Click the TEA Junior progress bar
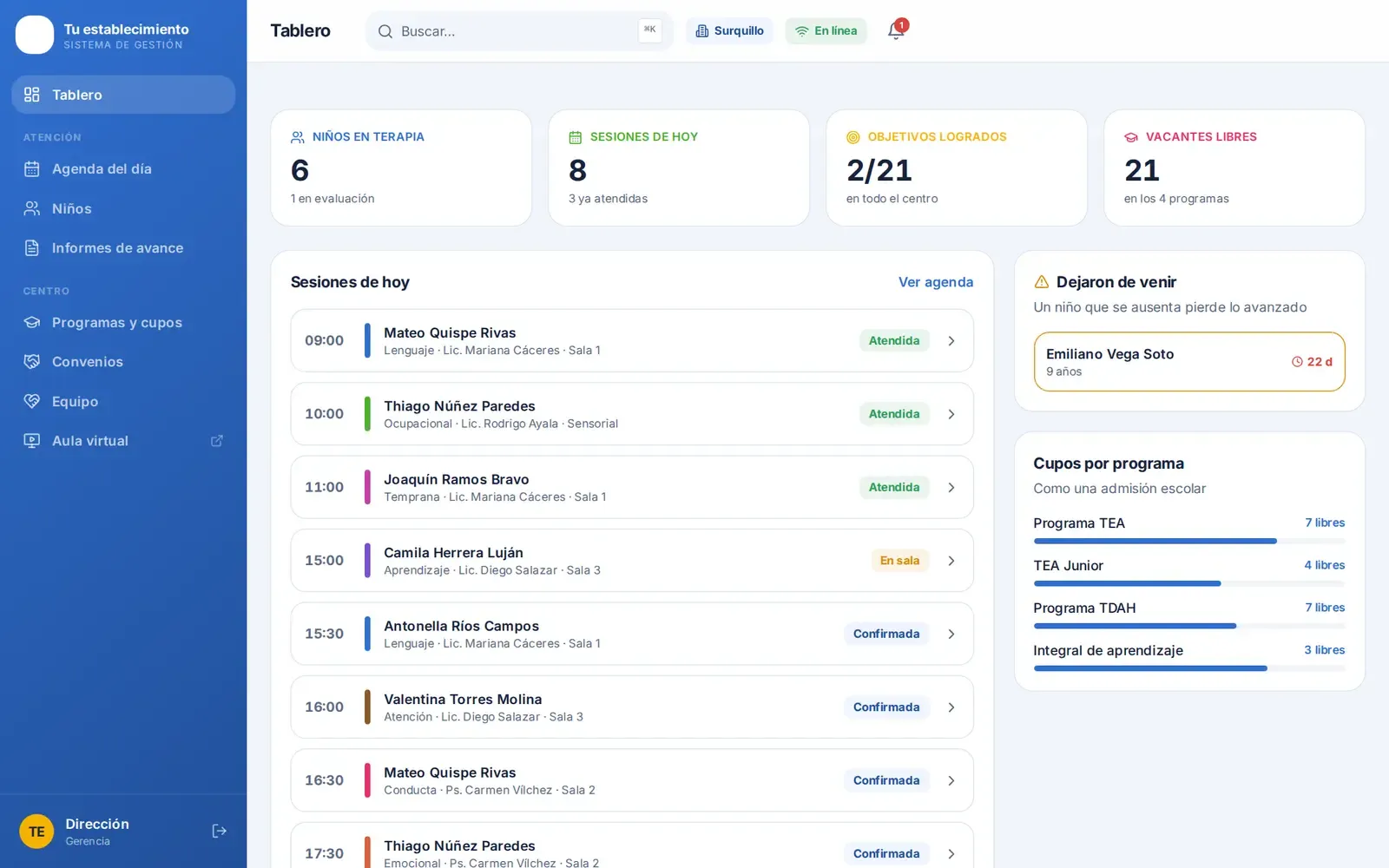The width and height of the screenshot is (1389, 868). click(1189, 583)
